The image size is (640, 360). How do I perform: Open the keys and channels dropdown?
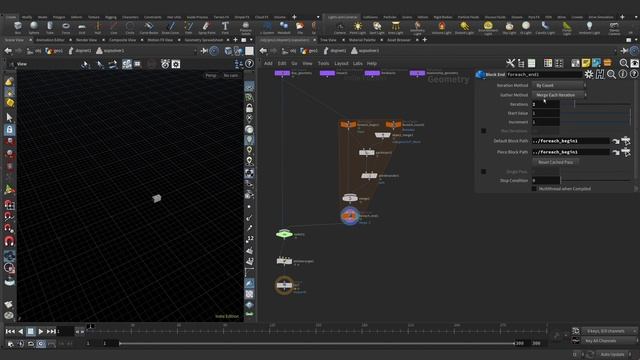coord(609,331)
